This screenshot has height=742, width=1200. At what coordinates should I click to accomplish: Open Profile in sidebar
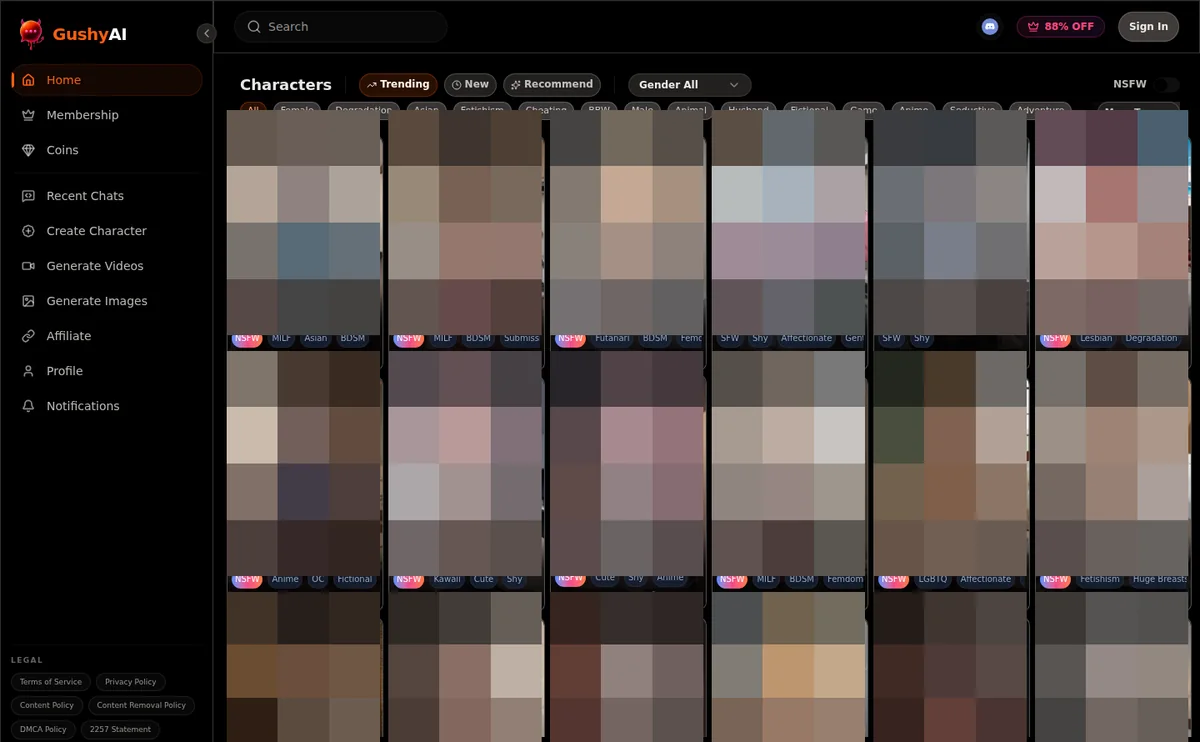pos(107,371)
